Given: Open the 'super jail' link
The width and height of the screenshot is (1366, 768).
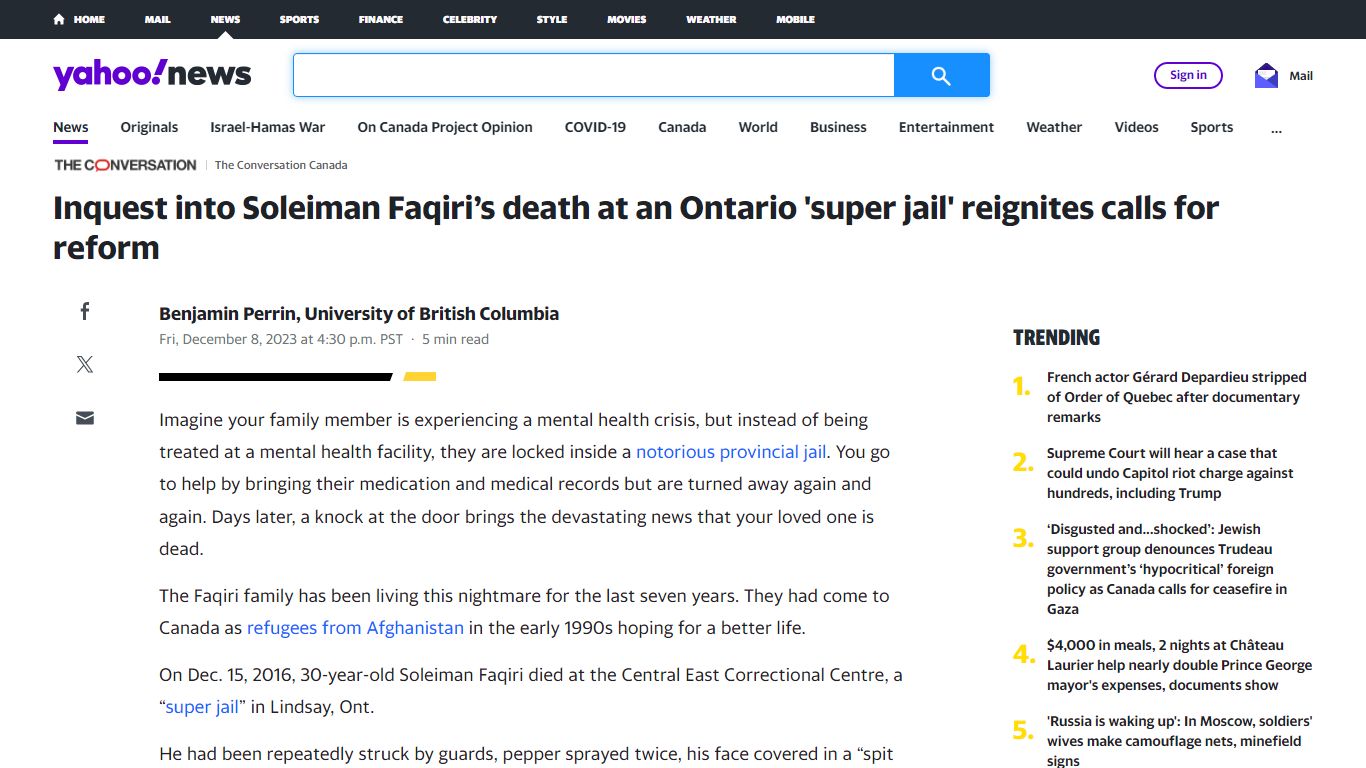Looking at the screenshot, I should (x=202, y=707).
